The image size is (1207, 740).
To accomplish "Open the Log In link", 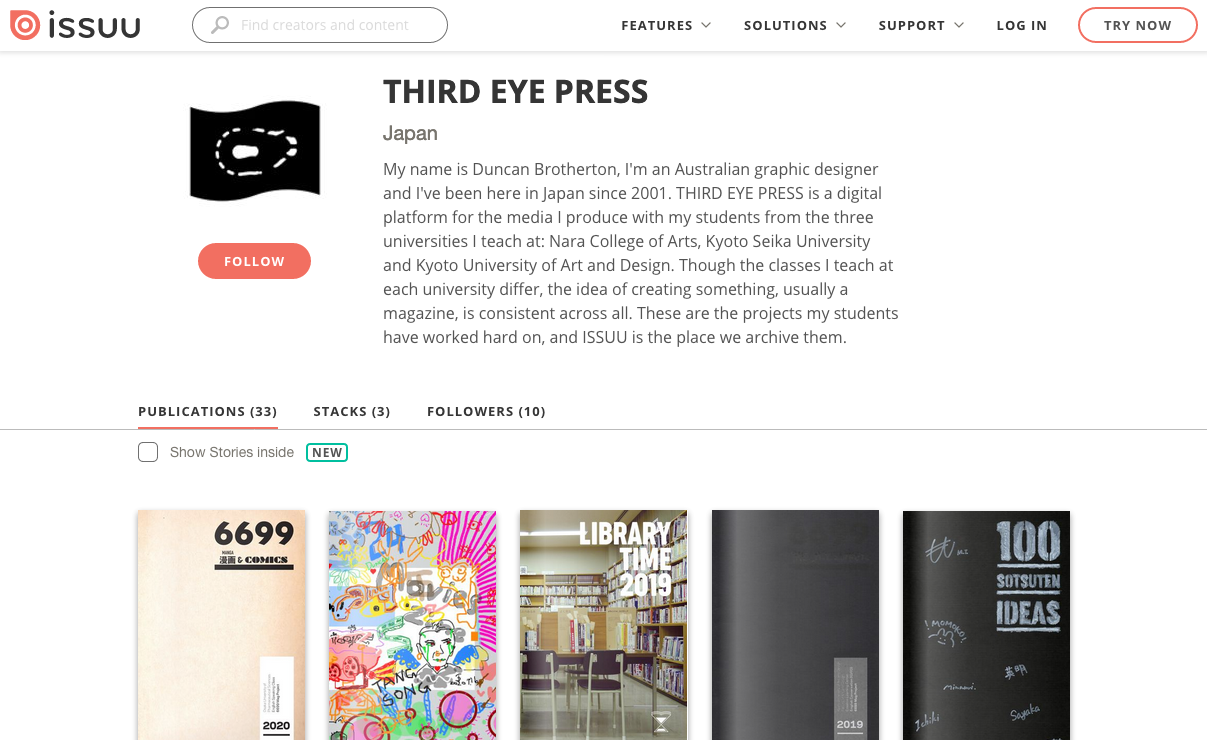I will point(1022,25).
